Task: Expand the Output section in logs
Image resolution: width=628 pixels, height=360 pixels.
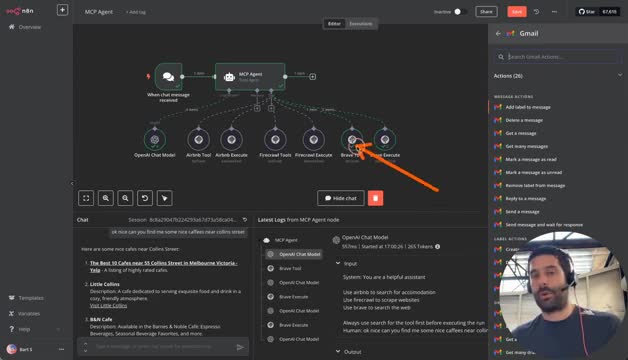Action: click(x=338, y=352)
